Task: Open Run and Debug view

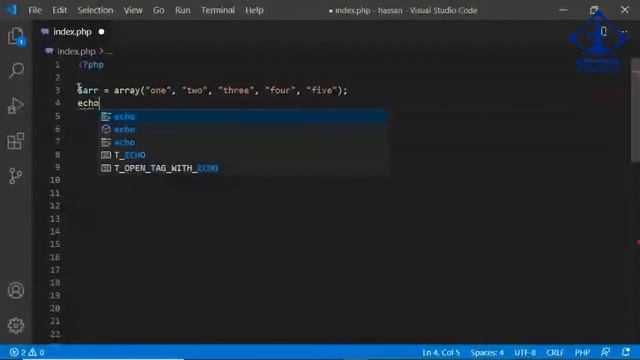Action: pos(16,106)
